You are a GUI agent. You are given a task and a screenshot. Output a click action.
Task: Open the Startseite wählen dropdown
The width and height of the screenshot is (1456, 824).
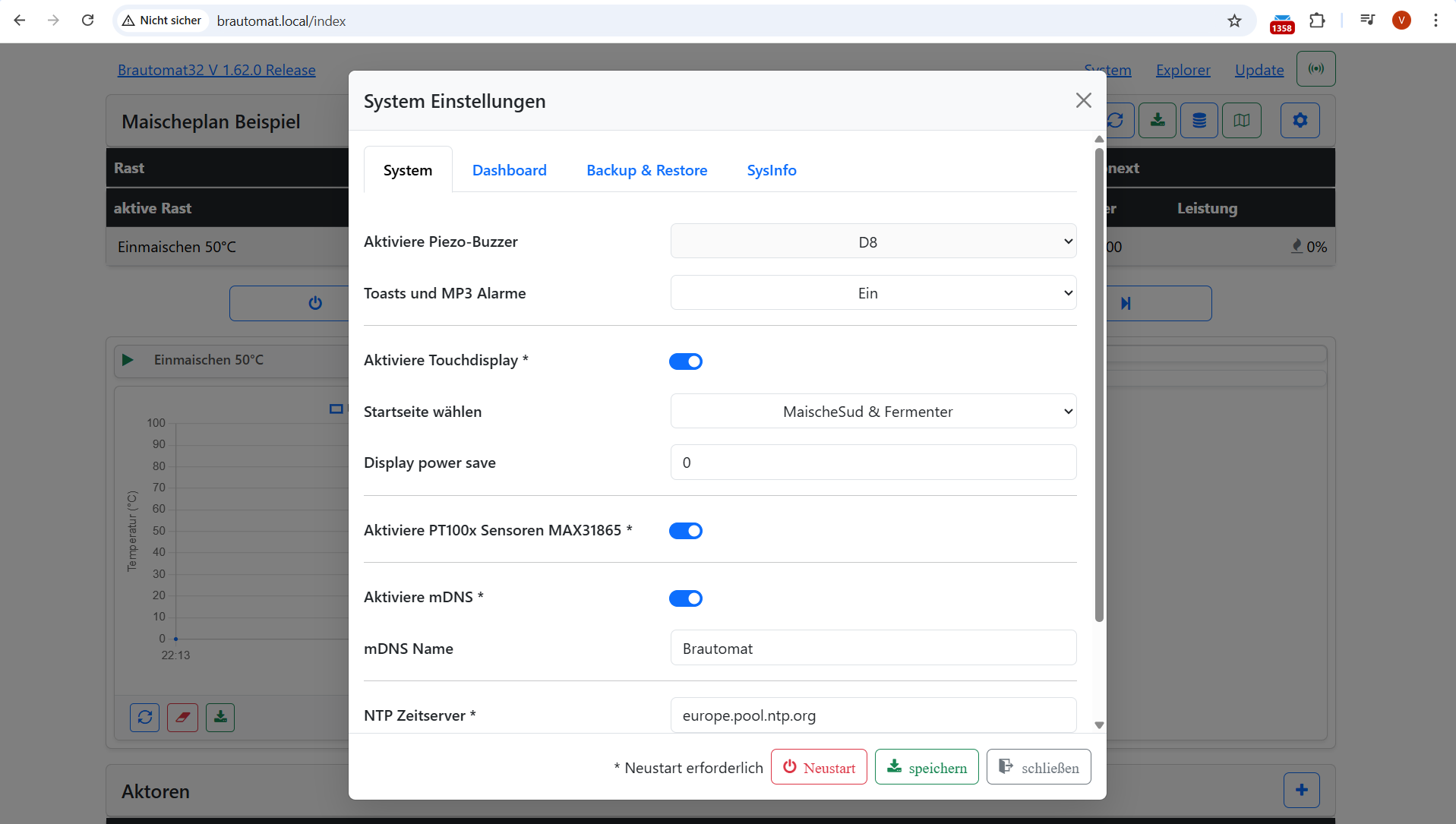point(873,412)
